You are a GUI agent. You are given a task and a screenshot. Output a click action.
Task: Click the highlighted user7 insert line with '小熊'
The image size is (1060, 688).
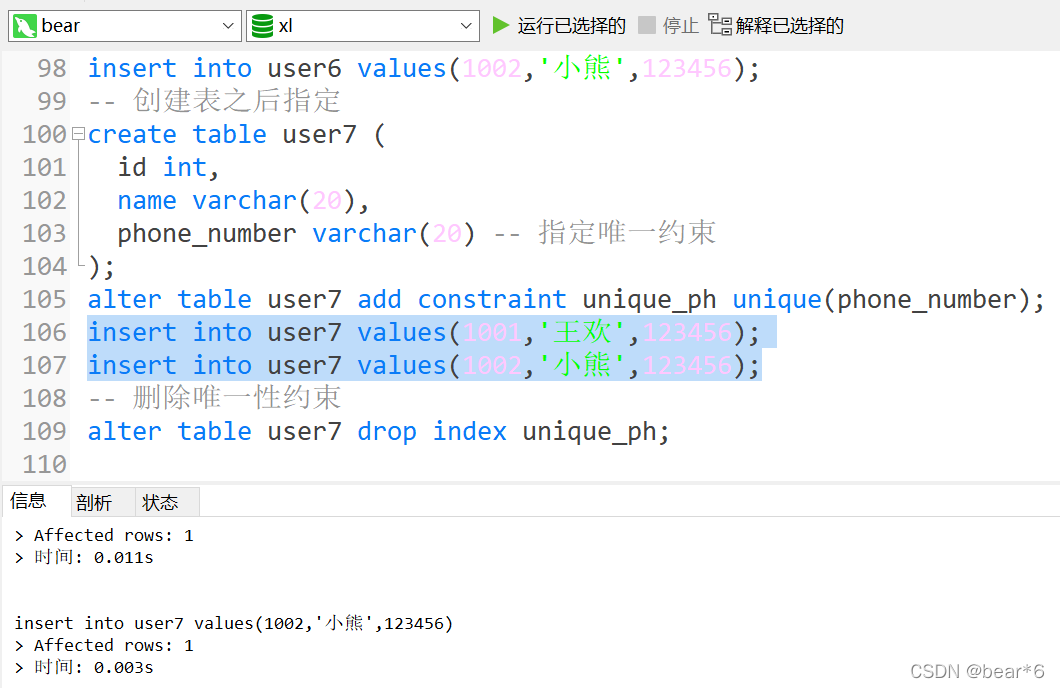coord(424,365)
